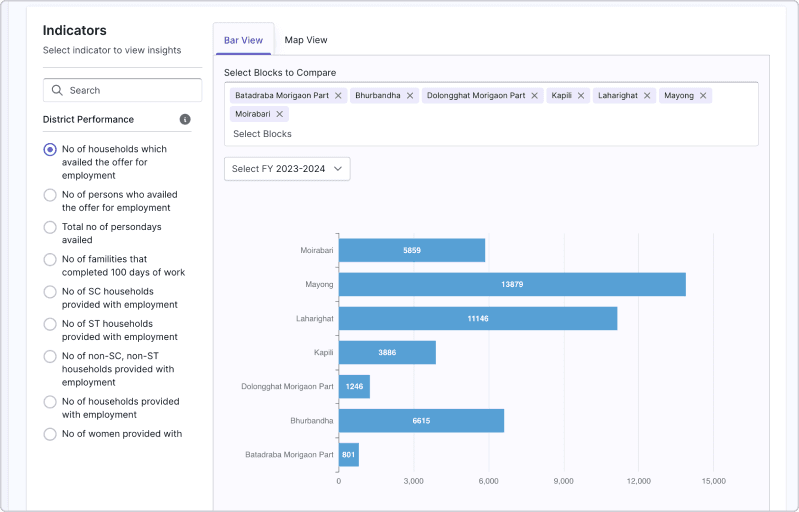Select households availed offer for employment

50,150
